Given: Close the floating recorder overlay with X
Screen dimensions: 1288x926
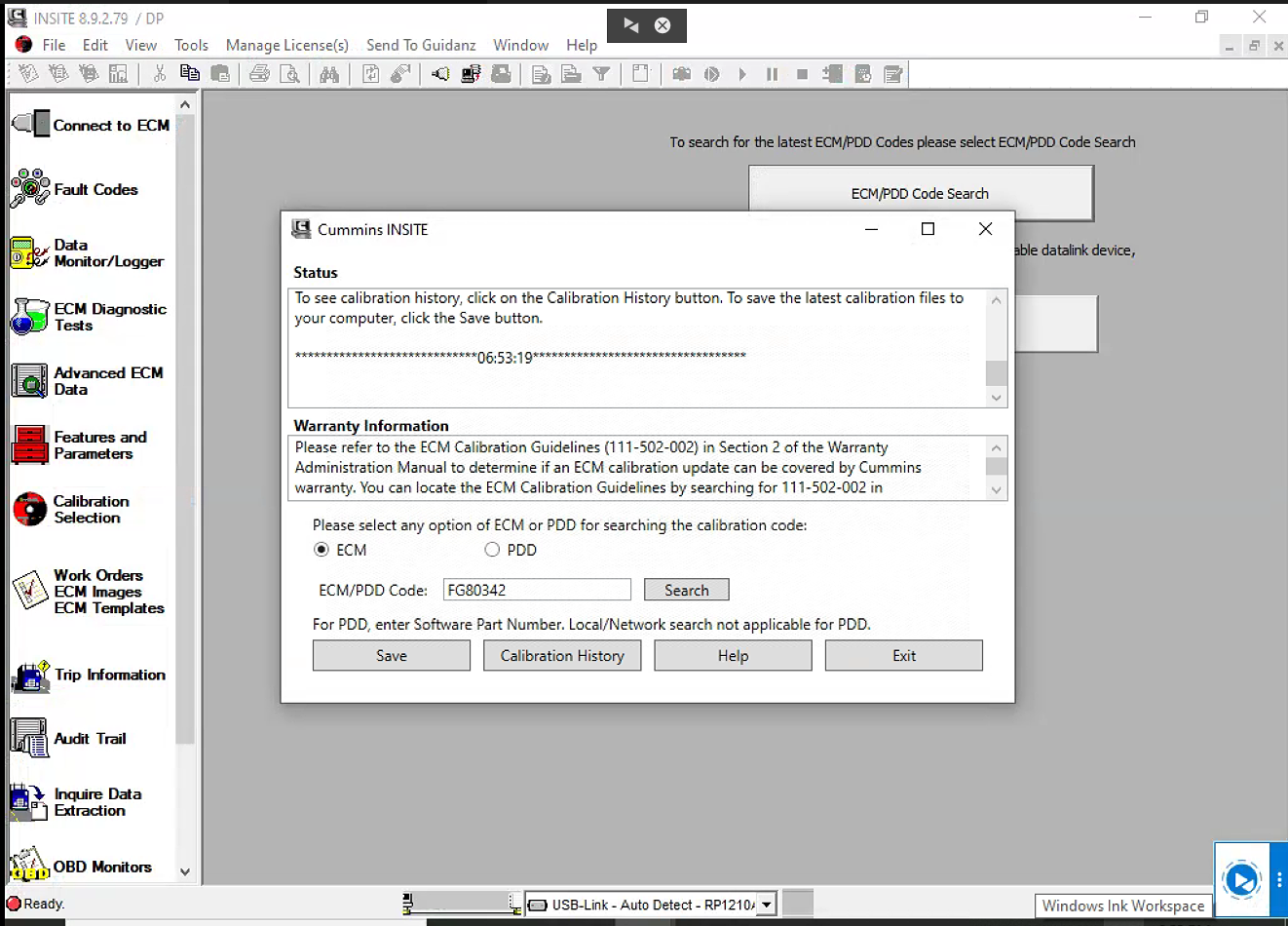Looking at the screenshot, I should 663,25.
